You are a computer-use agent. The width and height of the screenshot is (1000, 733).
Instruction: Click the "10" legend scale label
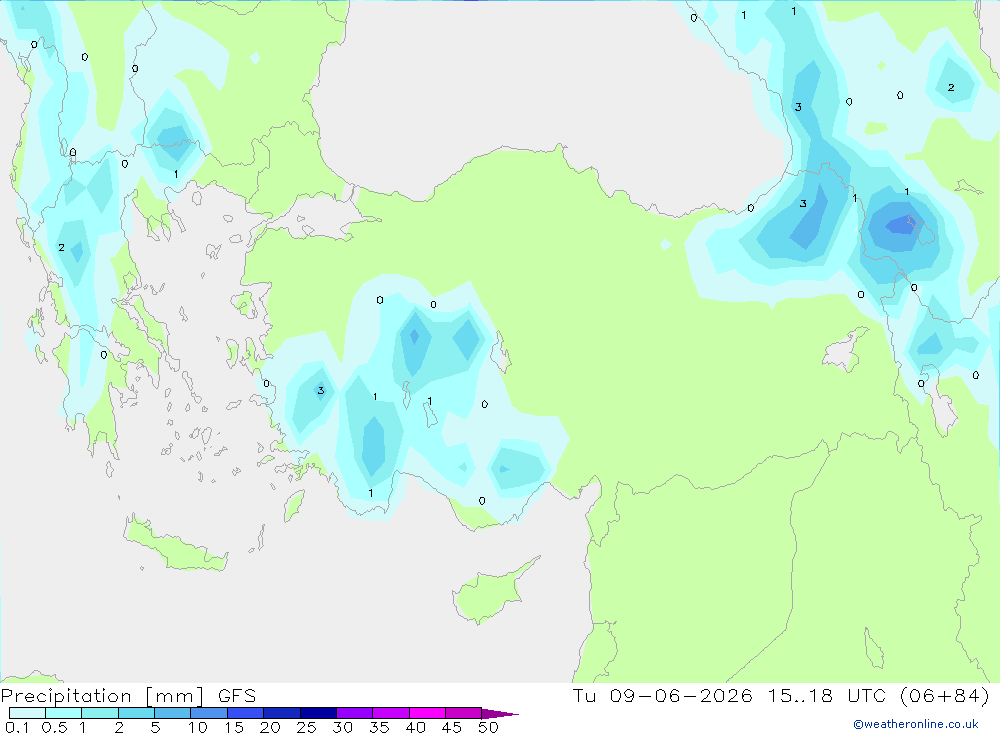pyautogui.click(x=198, y=727)
